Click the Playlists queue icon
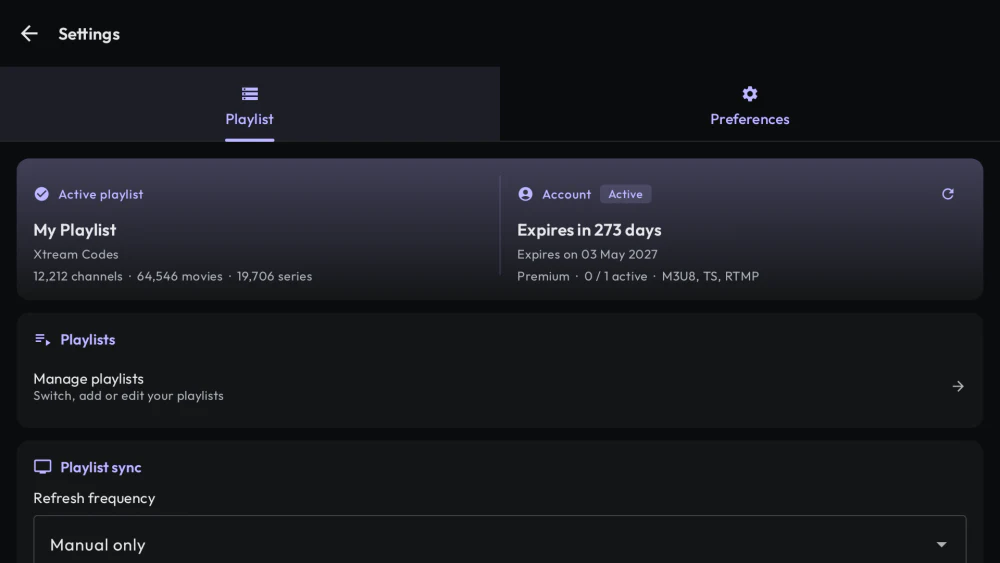1000x563 pixels. 43,339
